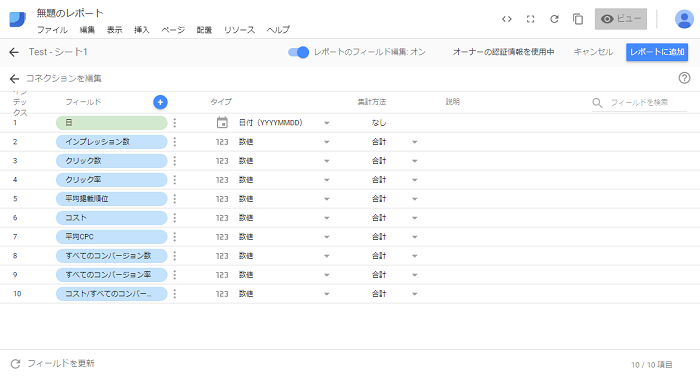Click the 10 / 10 項目 count
The image size is (700, 377).
click(x=652, y=365)
